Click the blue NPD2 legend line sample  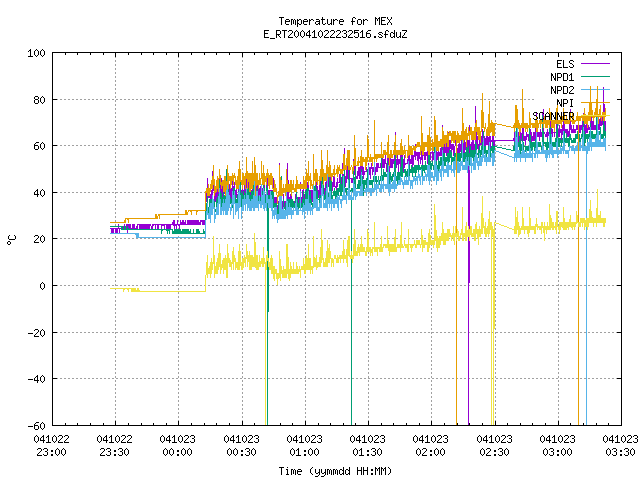[596, 90]
